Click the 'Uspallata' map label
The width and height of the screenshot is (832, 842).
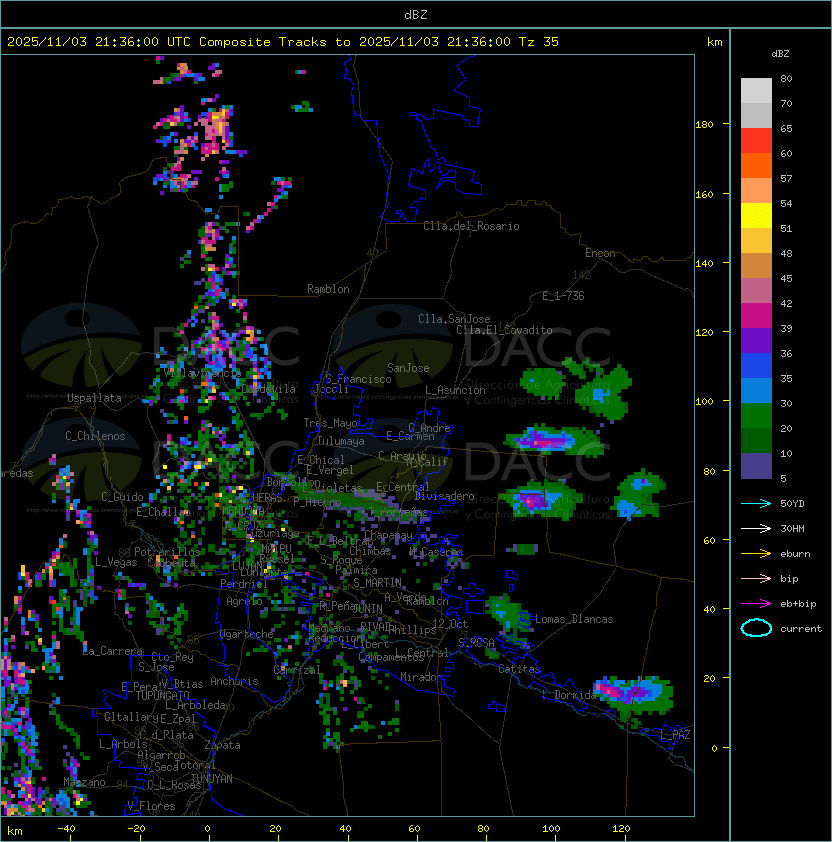pos(94,398)
